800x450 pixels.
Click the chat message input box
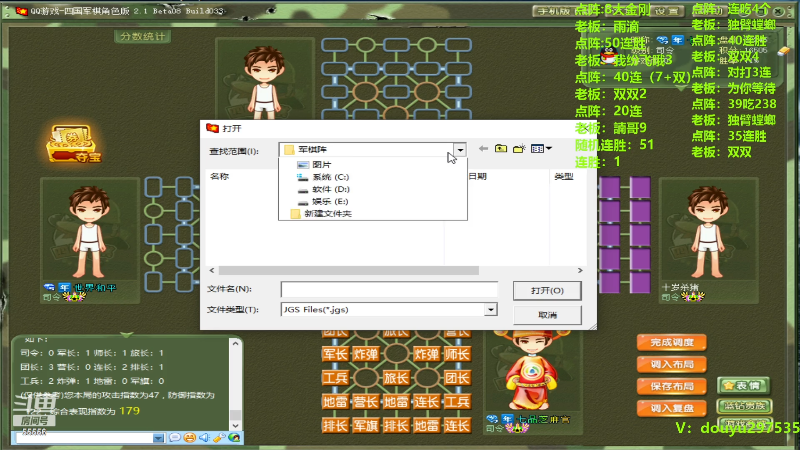[85, 438]
